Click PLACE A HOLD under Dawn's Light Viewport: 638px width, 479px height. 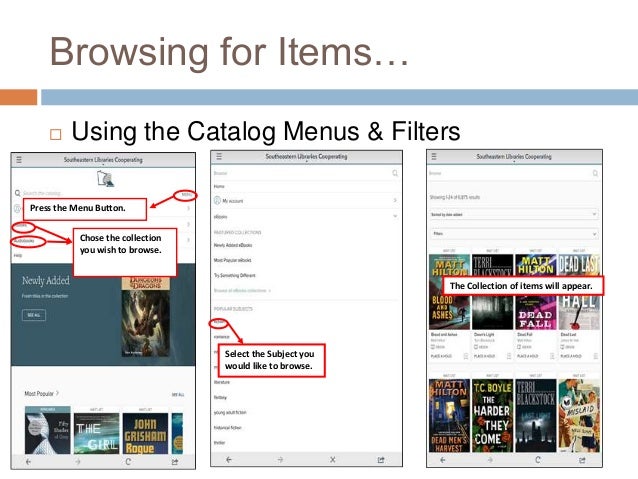coord(484,356)
